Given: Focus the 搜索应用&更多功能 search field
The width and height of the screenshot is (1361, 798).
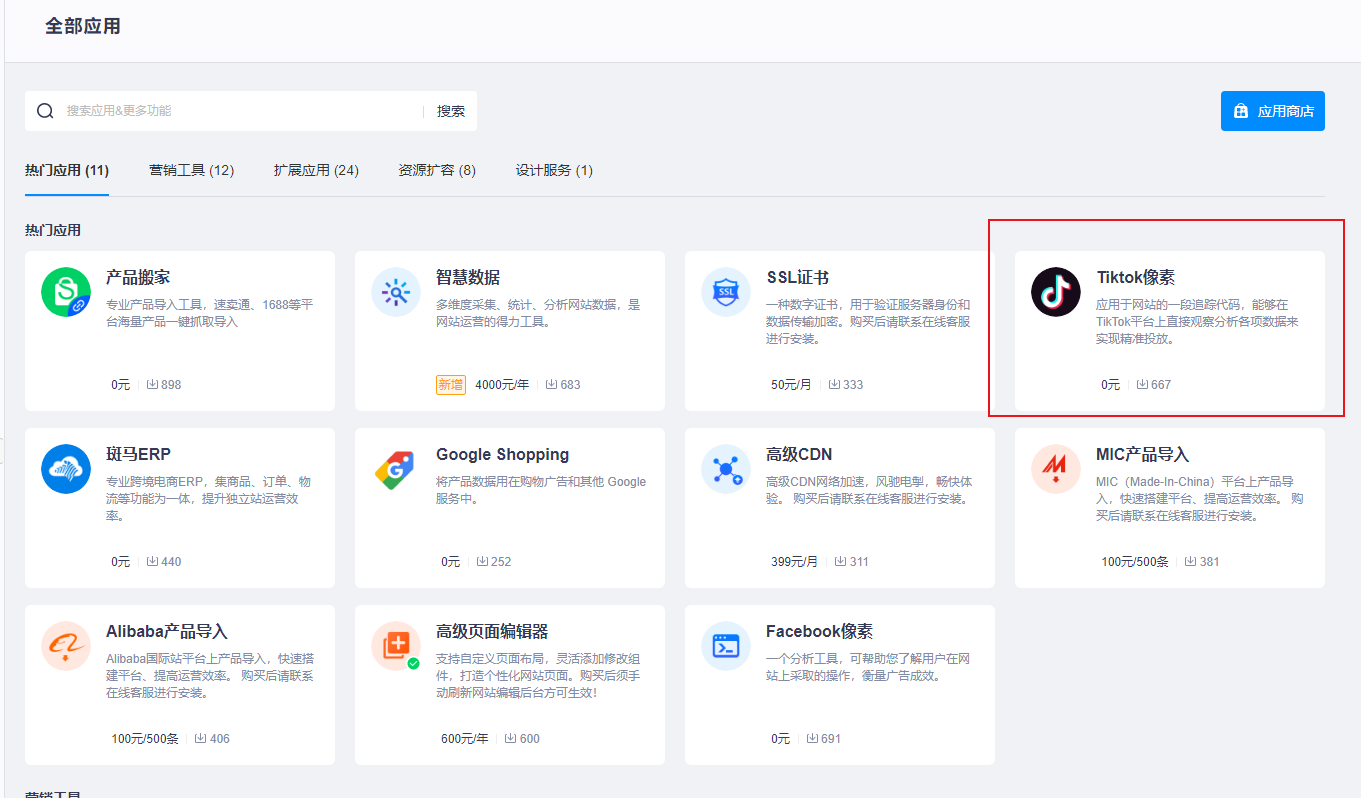Looking at the screenshot, I should pyautogui.click(x=240, y=111).
